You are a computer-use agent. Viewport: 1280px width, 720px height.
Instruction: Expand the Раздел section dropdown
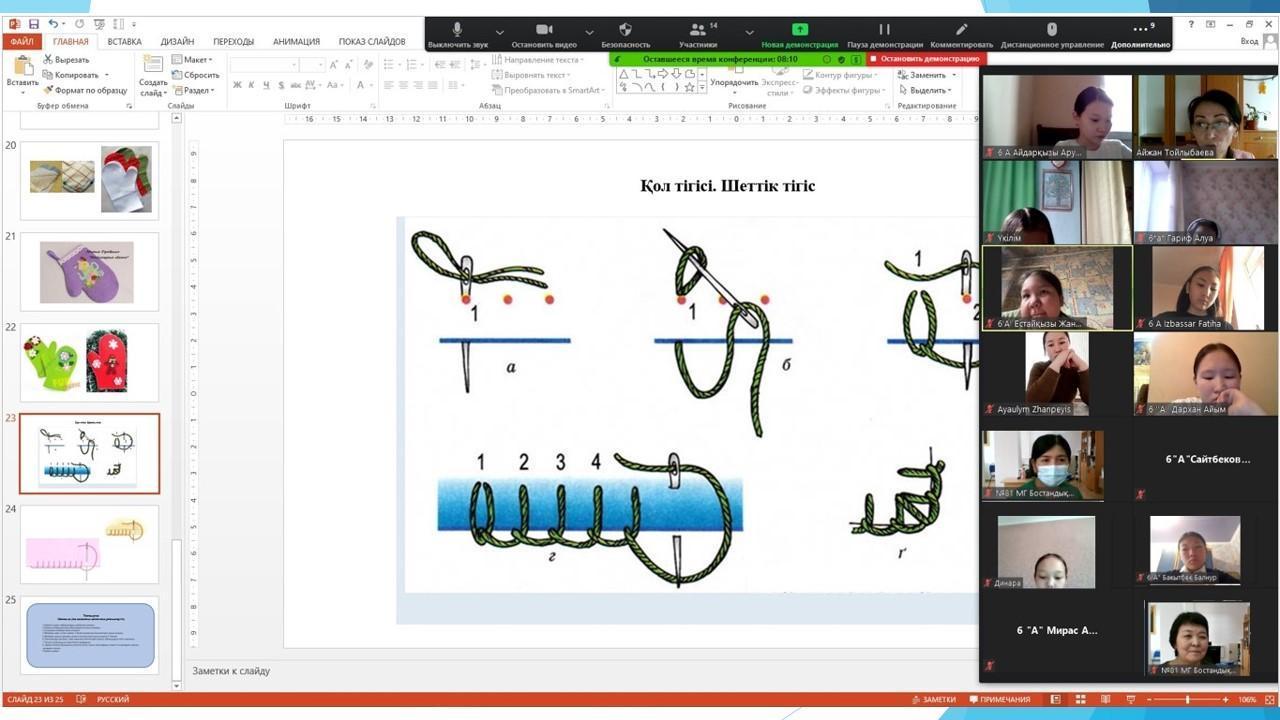pos(194,90)
